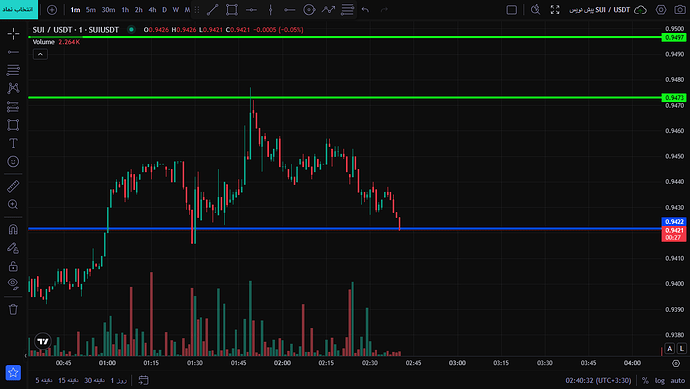Screen dimensions: 690x389
Task: Switch to the 5m timeframe
Action: 91,10
